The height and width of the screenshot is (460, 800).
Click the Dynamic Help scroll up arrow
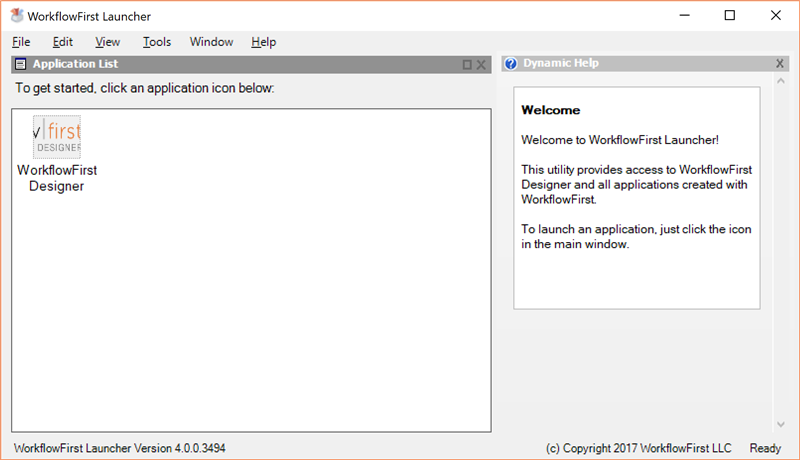[x=781, y=81]
